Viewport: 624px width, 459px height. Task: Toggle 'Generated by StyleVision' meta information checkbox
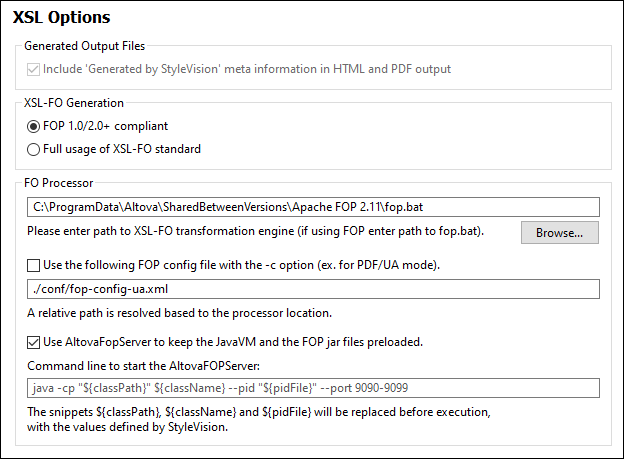pos(34,69)
